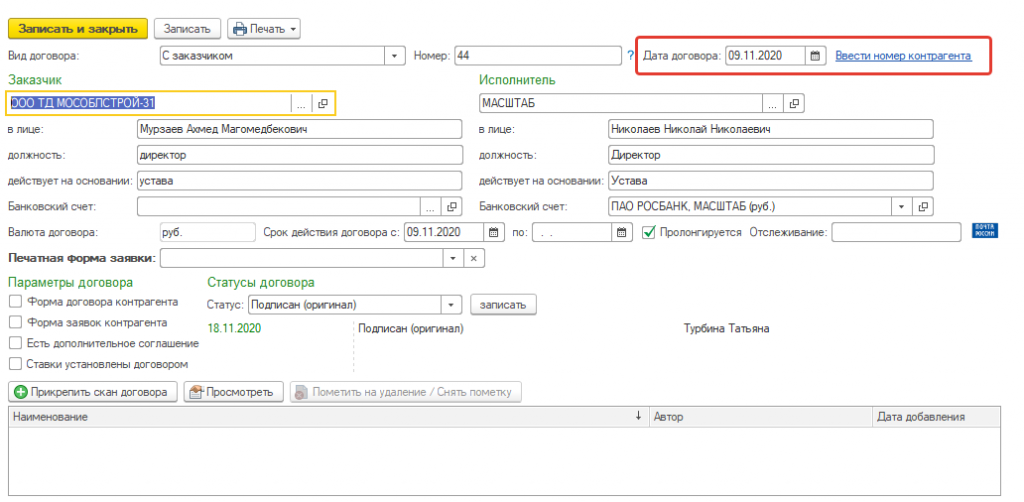Click the Заказчик field ООО ТД МОСОБЛСТРОЙ-31
Image resolution: width=1024 pixels, height=502 pixels.
pyautogui.click(x=150, y=103)
